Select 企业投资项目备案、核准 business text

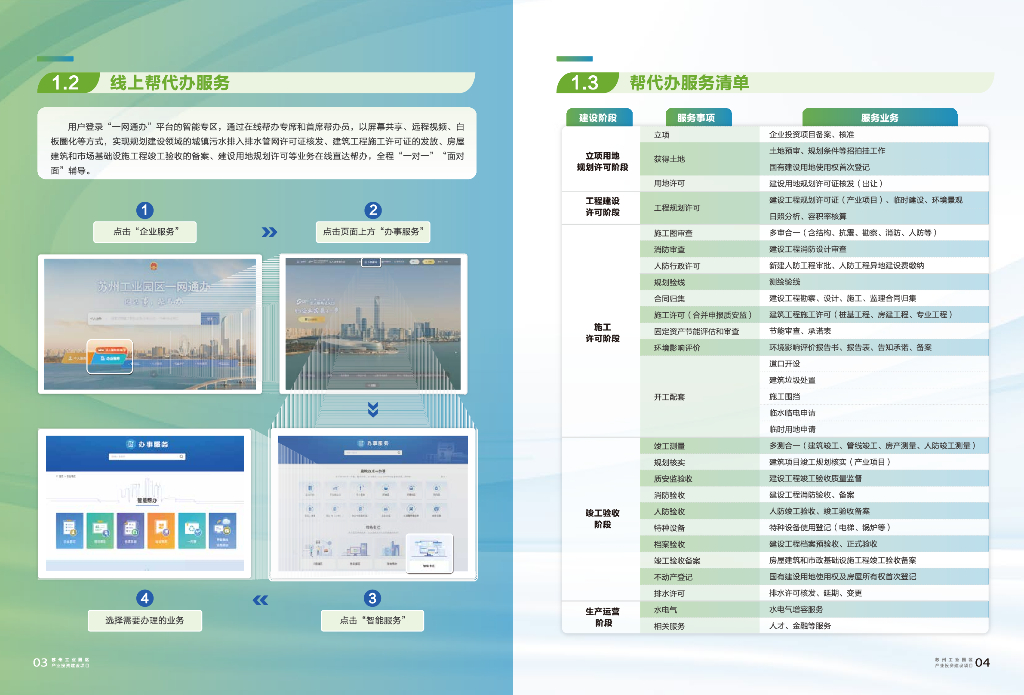811,135
